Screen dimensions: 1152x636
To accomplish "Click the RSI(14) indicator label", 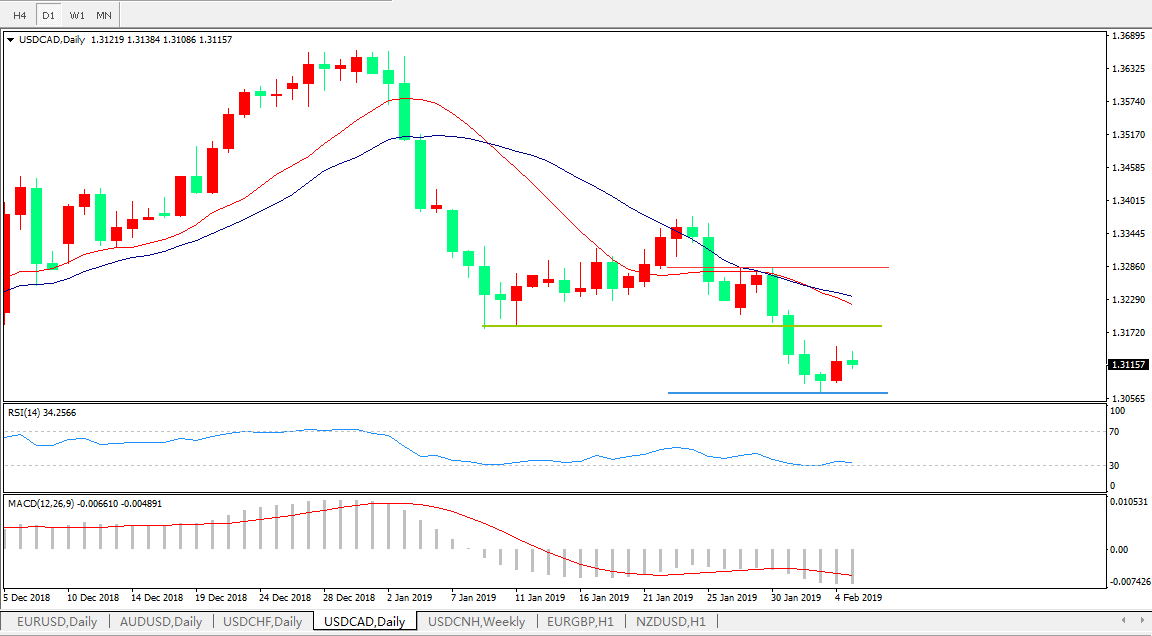I will 42,412.
